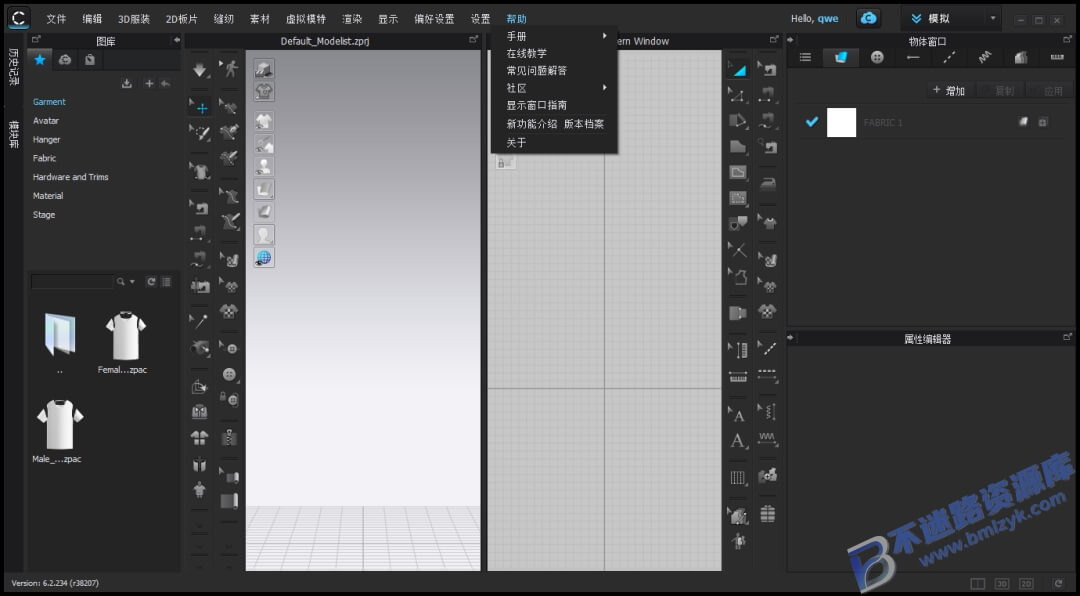Open the search options dropdown arrow in library
The height and width of the screenshot is (596, 1080).
132,281
